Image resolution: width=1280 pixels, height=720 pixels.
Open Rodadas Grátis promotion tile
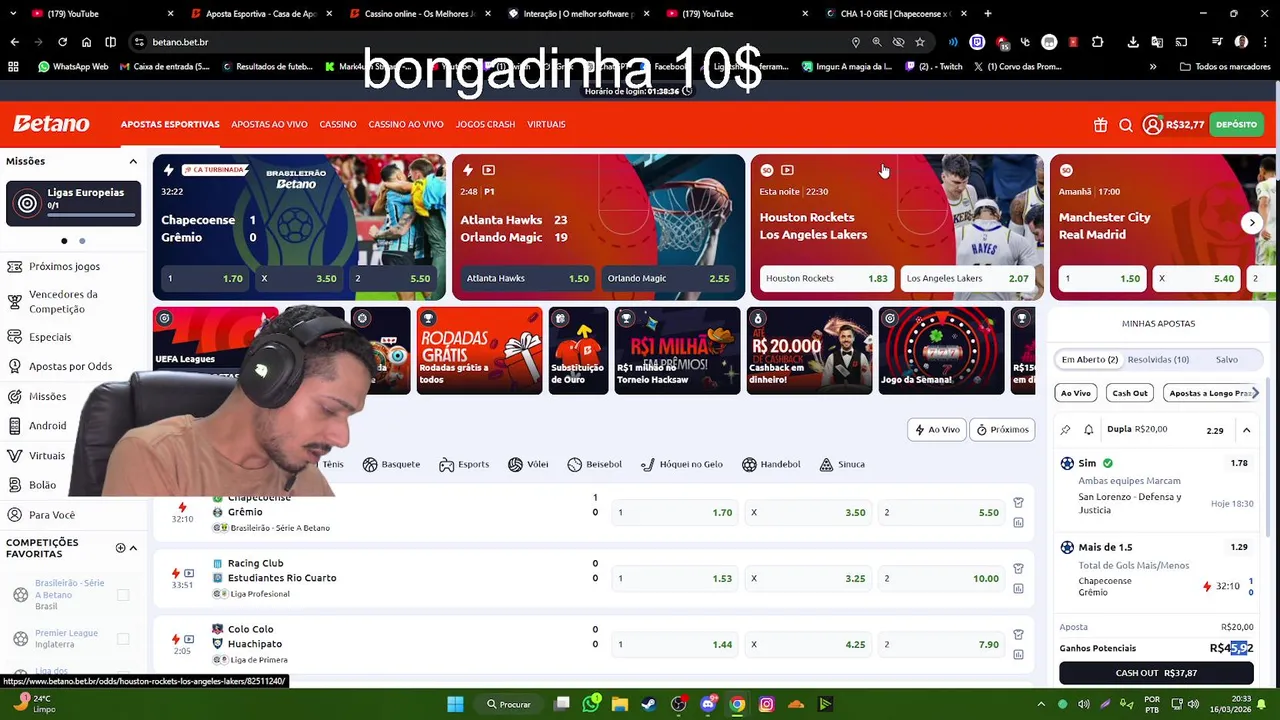point(478,350)
